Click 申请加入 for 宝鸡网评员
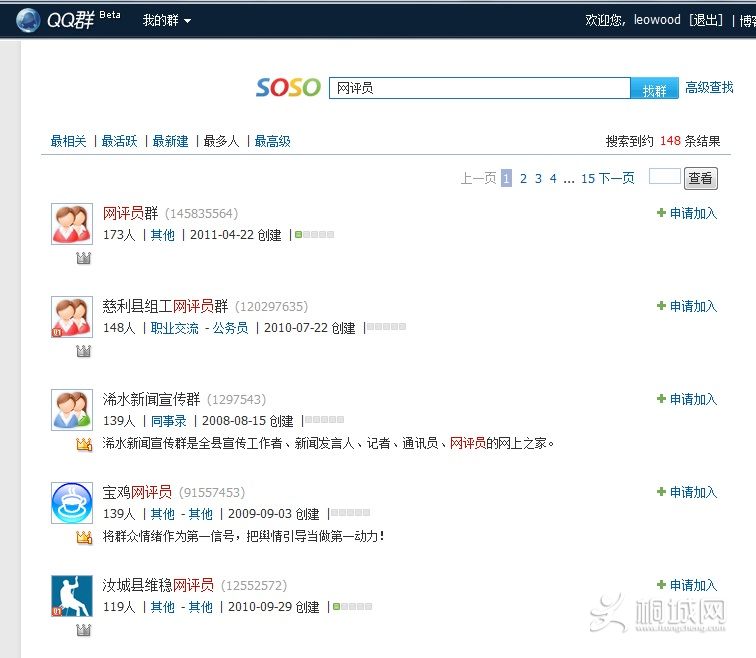756x658 pixels. [x=687, y=492]
